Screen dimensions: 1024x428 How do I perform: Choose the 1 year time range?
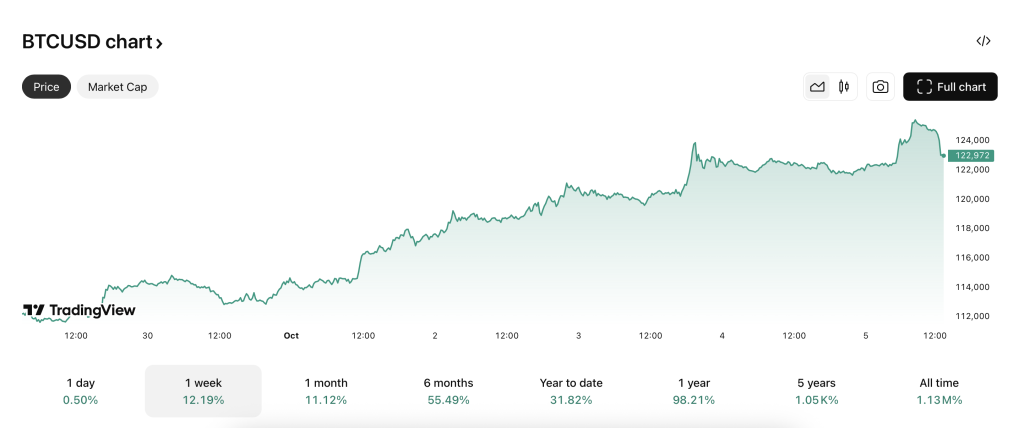[x=693, y=391]
